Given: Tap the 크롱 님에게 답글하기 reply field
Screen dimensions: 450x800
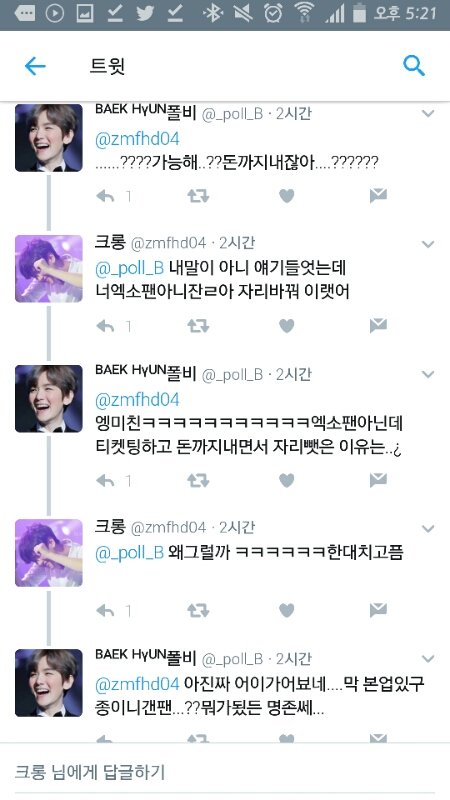Looking at the screenshot, I should 225,771.
